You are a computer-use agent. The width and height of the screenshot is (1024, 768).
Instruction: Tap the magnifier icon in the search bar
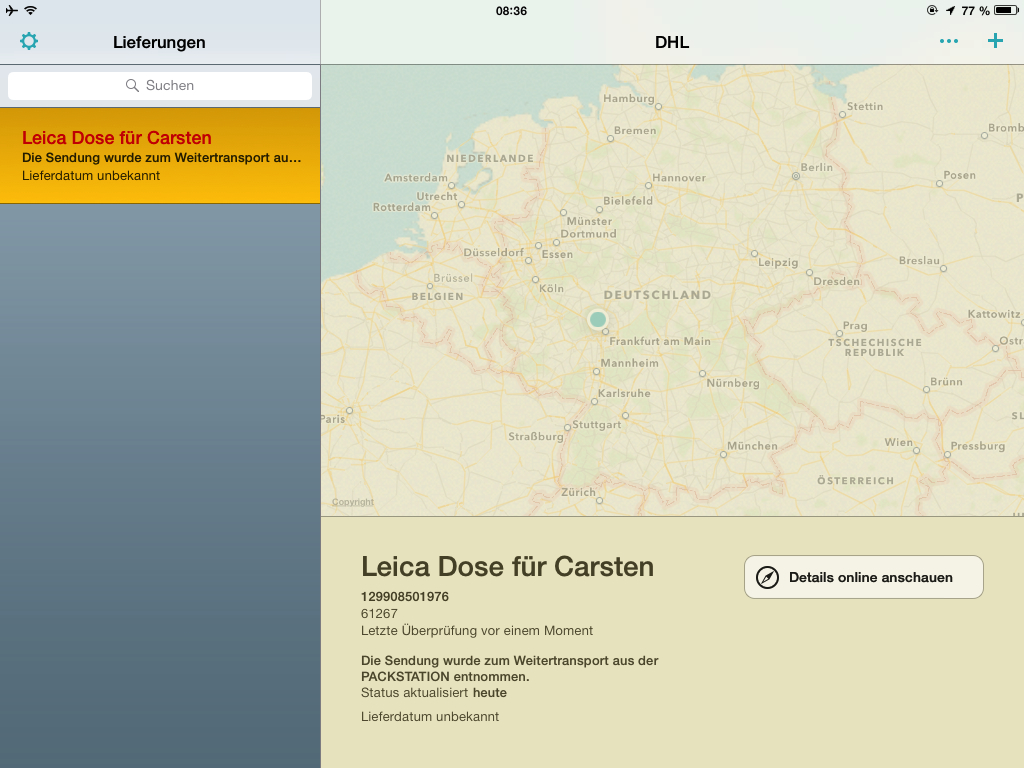point(132,86)
